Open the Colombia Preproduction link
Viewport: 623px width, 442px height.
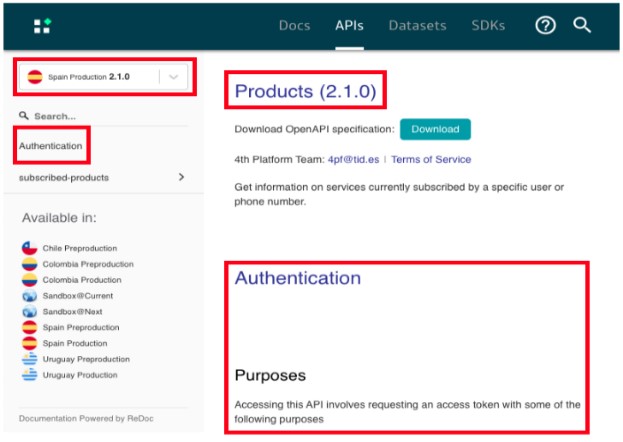tap(88, 264)
